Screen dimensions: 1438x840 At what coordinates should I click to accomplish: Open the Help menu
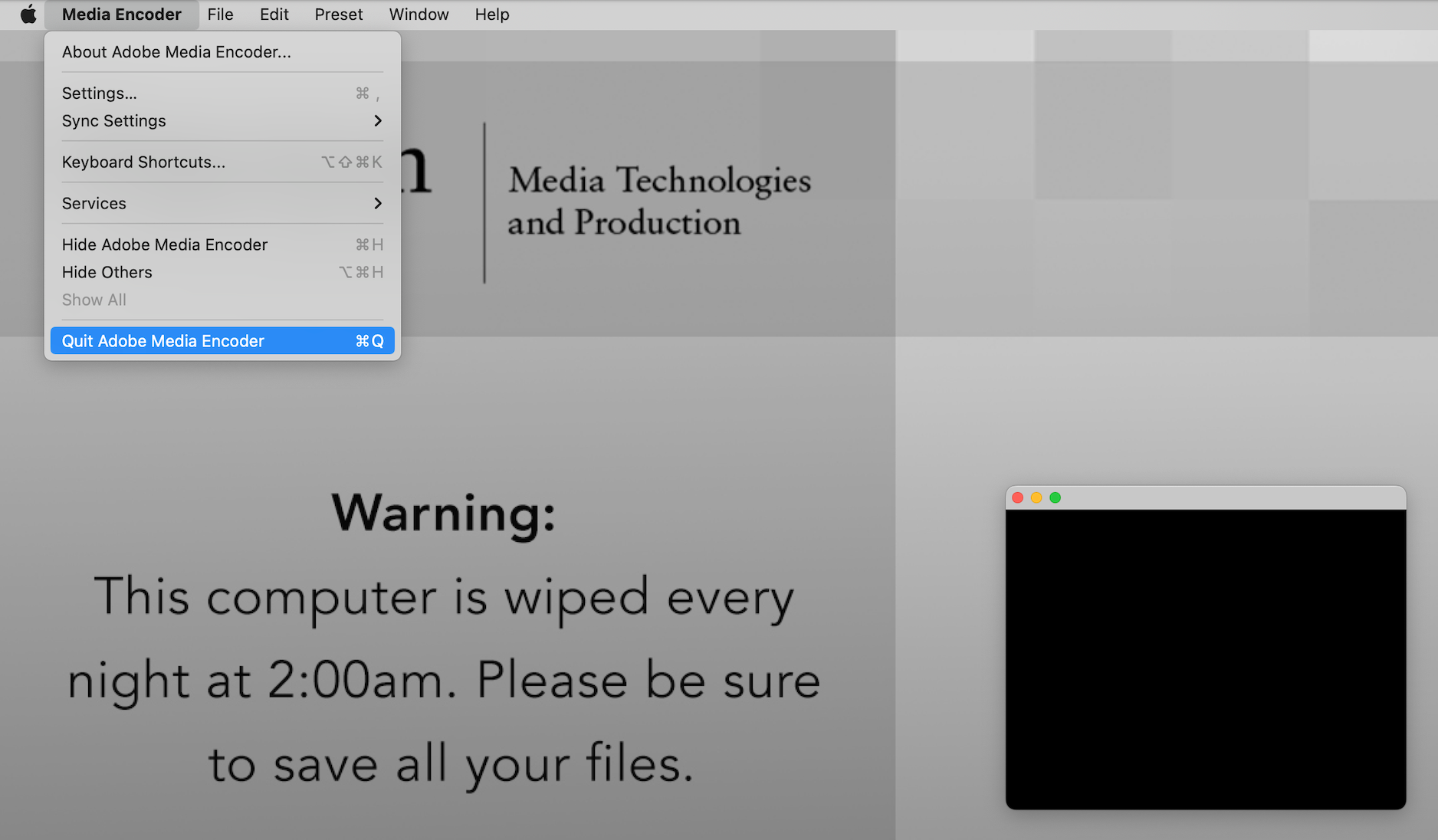tap(492, 15)
